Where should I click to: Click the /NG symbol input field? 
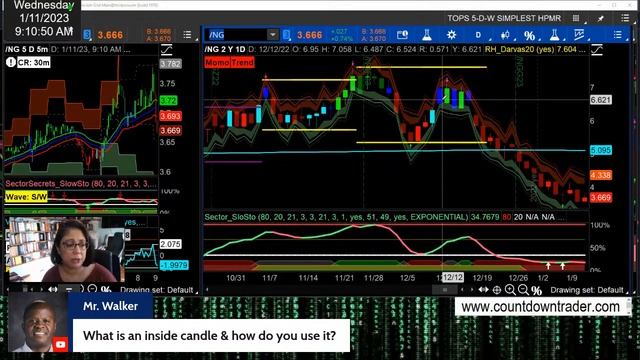[x=237, y=35]
